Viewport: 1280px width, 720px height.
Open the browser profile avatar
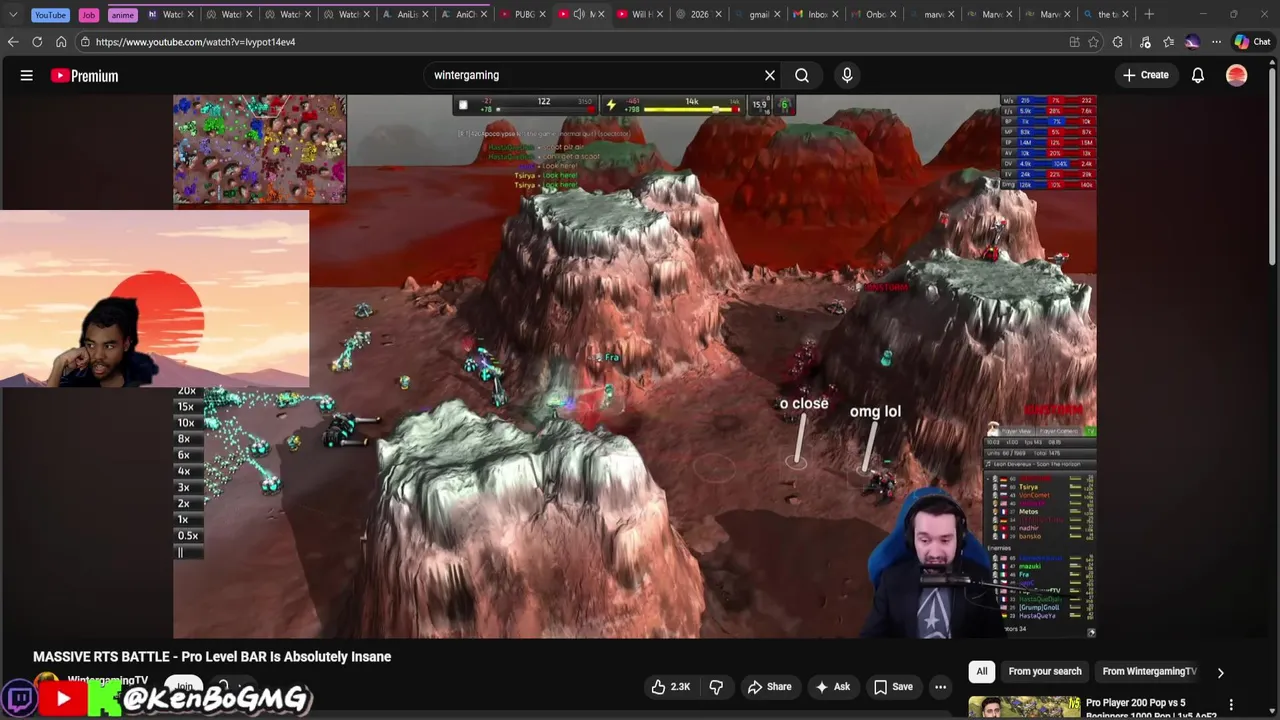(1192, 42)
